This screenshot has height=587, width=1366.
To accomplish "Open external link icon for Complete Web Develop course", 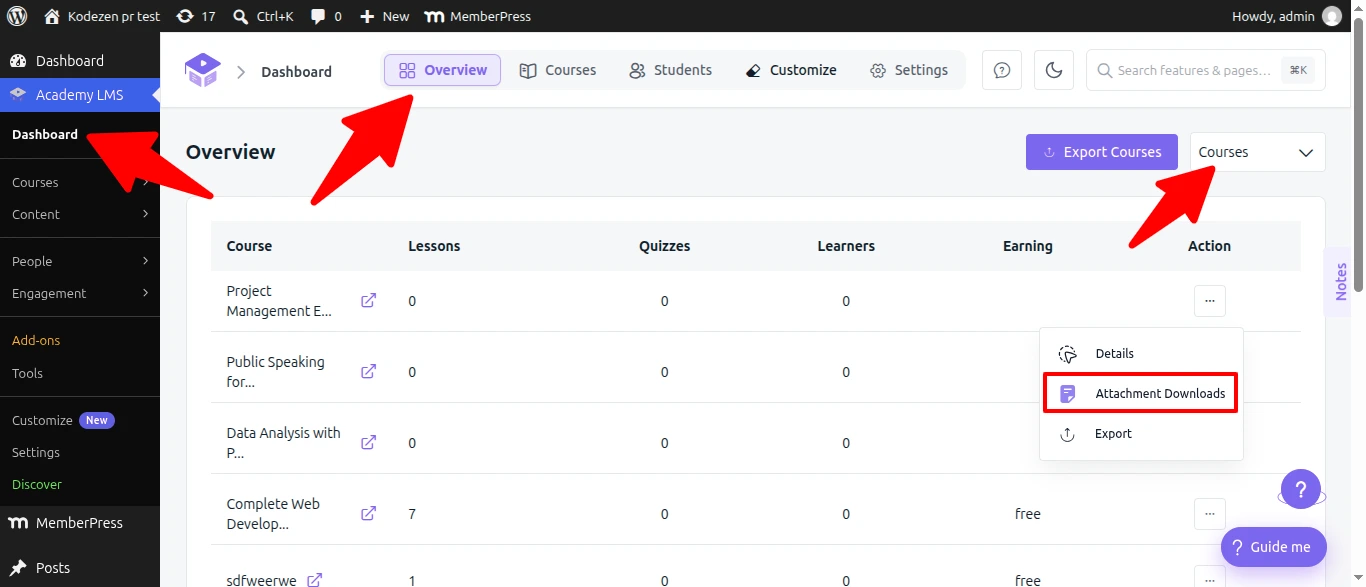I will pos(368,513).
